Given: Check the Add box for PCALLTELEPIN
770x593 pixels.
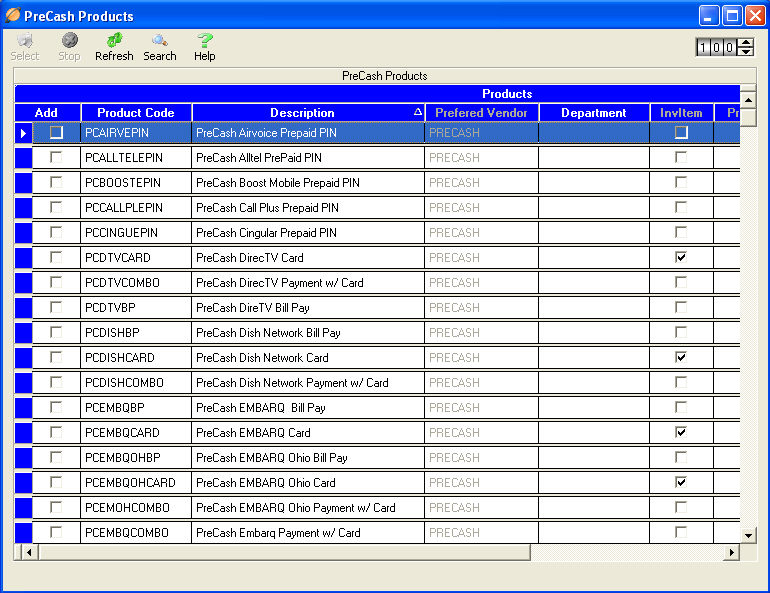Looking at the screenshot, I should [x=56, y=157].
